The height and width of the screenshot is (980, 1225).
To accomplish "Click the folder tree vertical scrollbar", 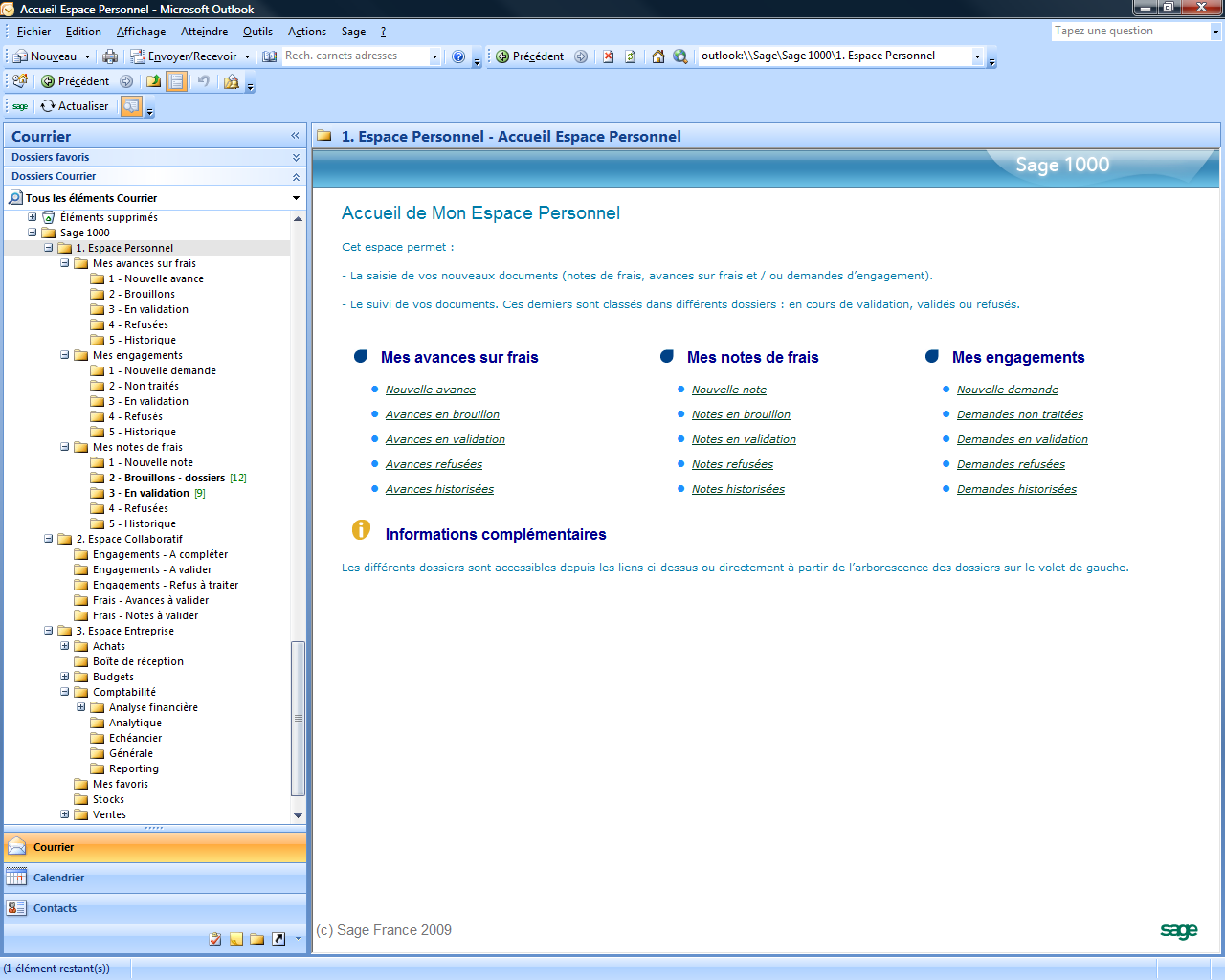I will 298,718.
